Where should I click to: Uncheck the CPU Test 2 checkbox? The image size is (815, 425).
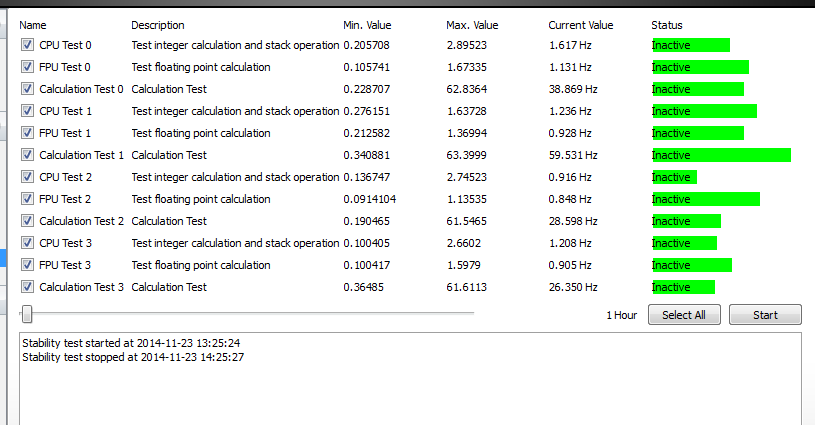pyautogui.click(x=27, y=177)
